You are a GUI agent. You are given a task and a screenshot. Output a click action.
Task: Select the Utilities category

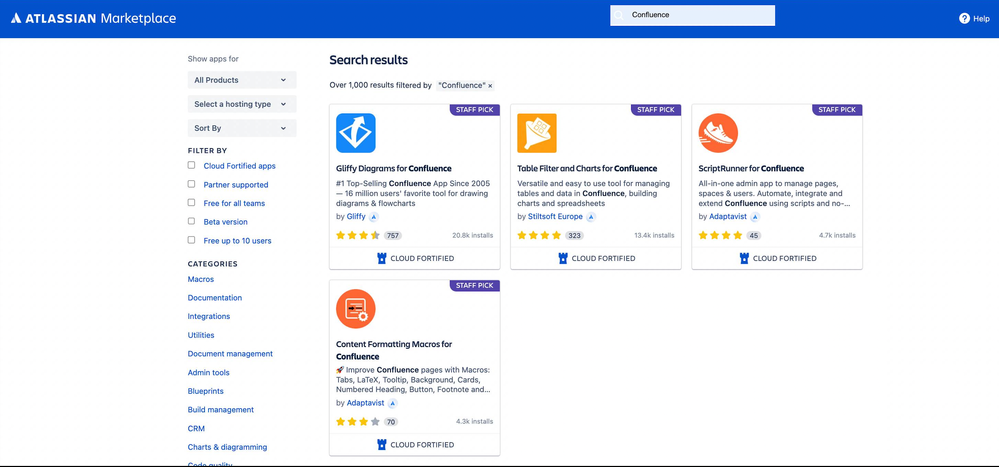click(201, 335)
